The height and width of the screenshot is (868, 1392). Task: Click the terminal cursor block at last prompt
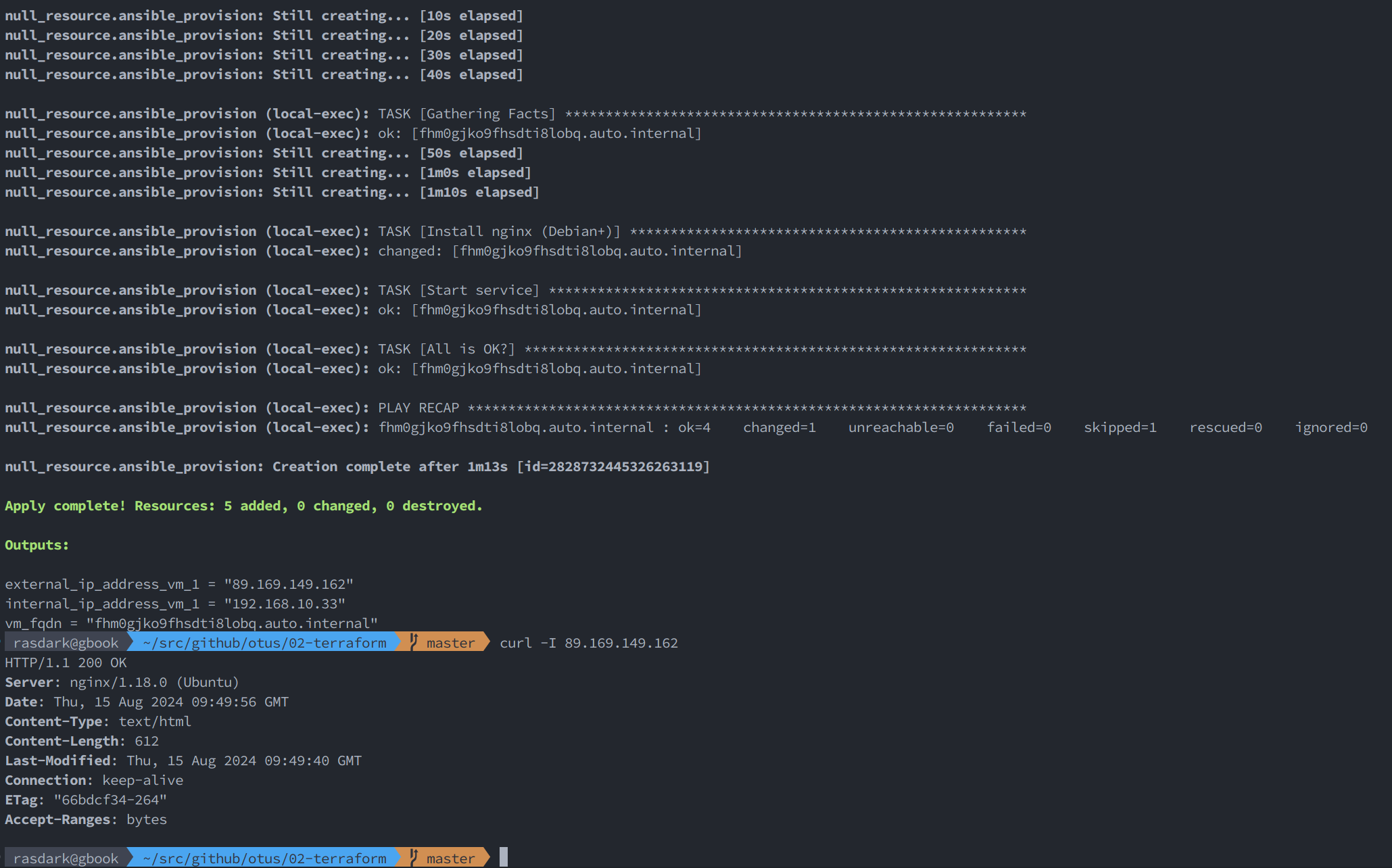[x=504, y=857]
